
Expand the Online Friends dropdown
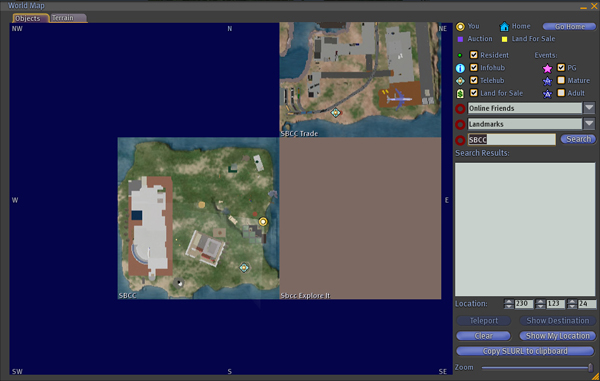[589, 108]
